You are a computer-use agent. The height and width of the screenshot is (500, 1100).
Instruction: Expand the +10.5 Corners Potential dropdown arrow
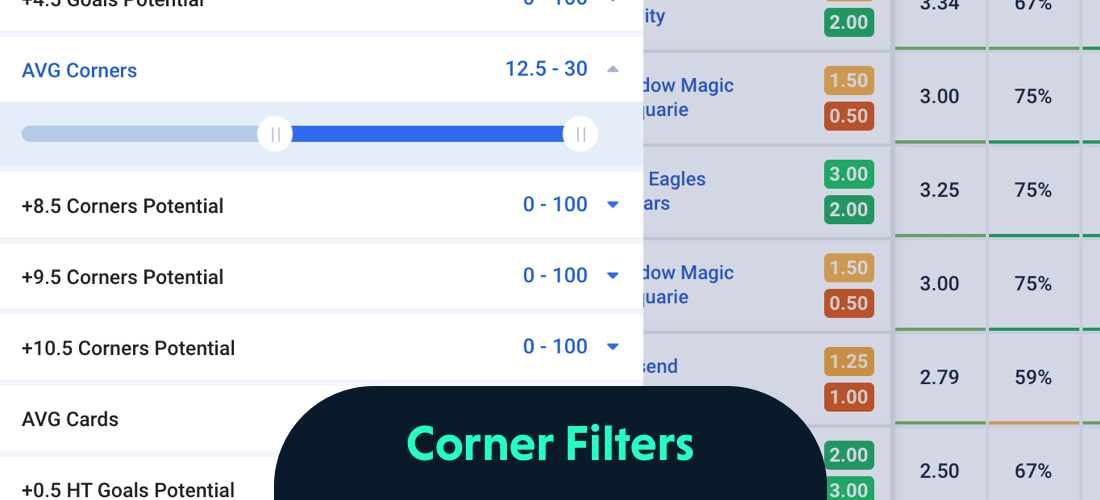tap(613, 347)
